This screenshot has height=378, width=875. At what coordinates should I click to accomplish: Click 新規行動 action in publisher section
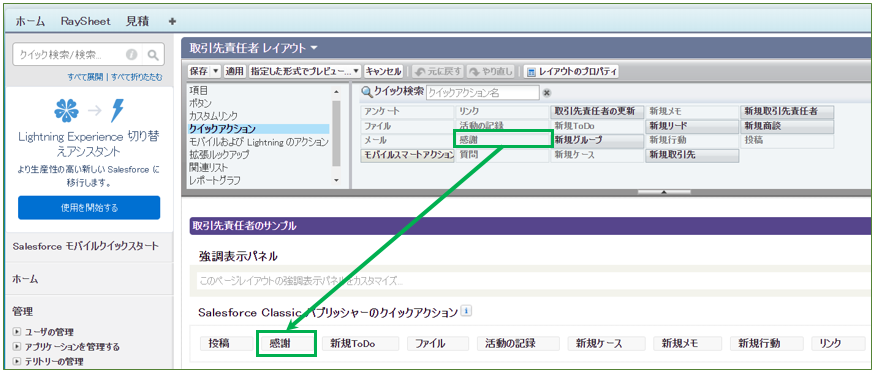[x=767, y=343]
